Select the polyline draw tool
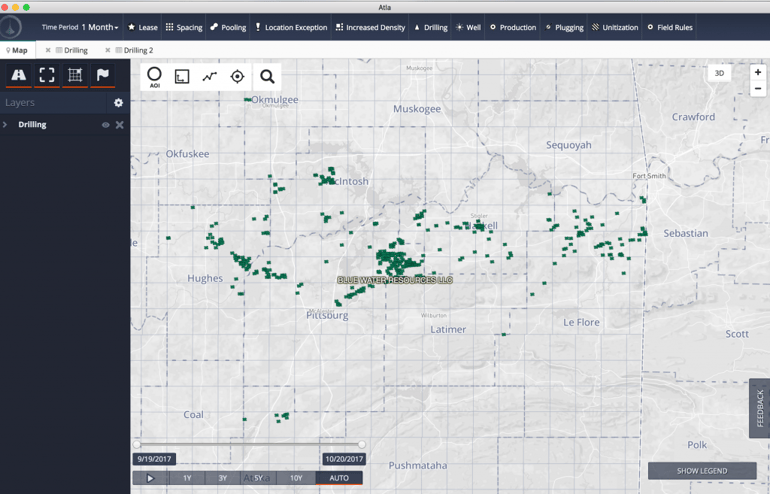This screenshot has width=770, height=494. (x=210, y=77)
